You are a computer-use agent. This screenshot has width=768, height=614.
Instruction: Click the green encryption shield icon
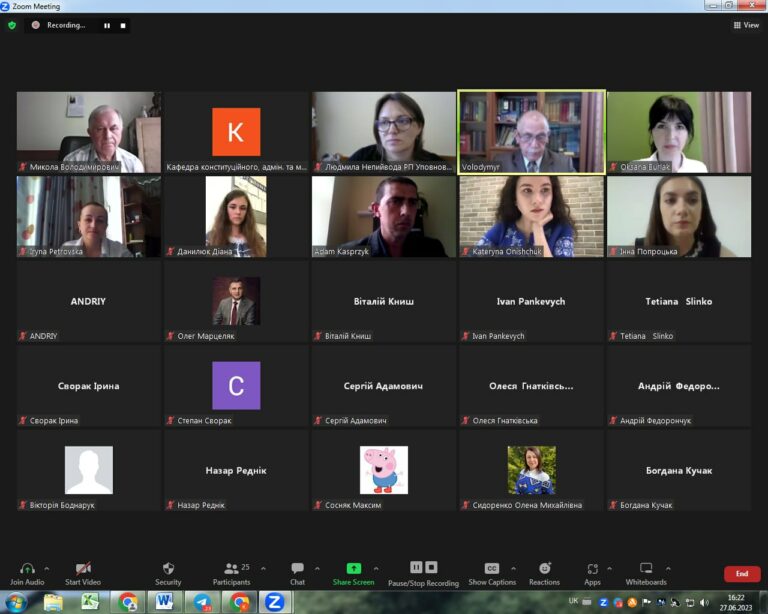click(x=12, y=25)
